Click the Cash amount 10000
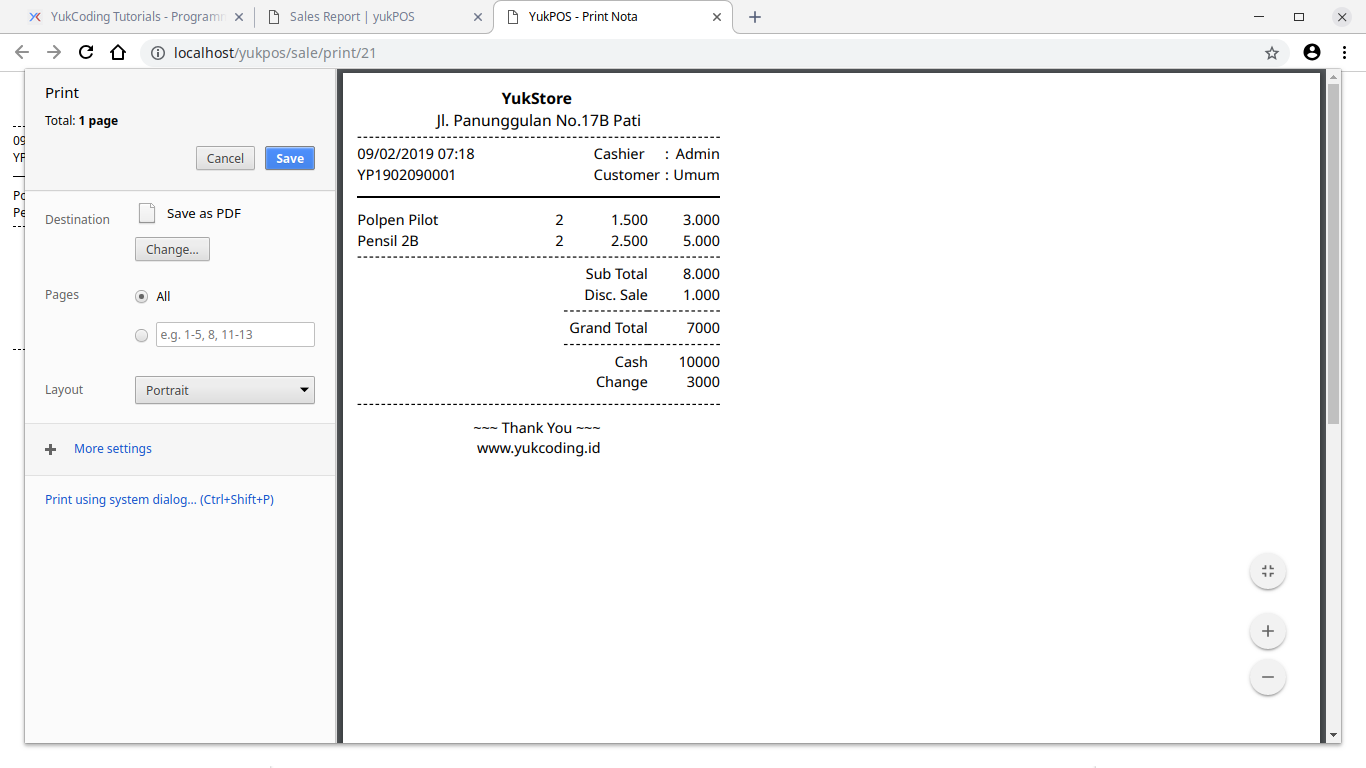This screenshot has height=768, width=1366. click(699, 362)
